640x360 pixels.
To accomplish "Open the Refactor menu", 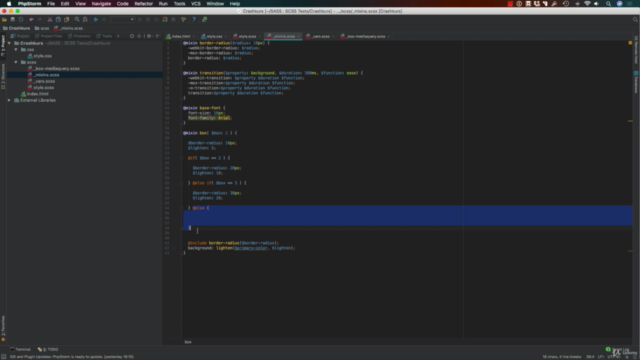I will (x=144, y=4).
